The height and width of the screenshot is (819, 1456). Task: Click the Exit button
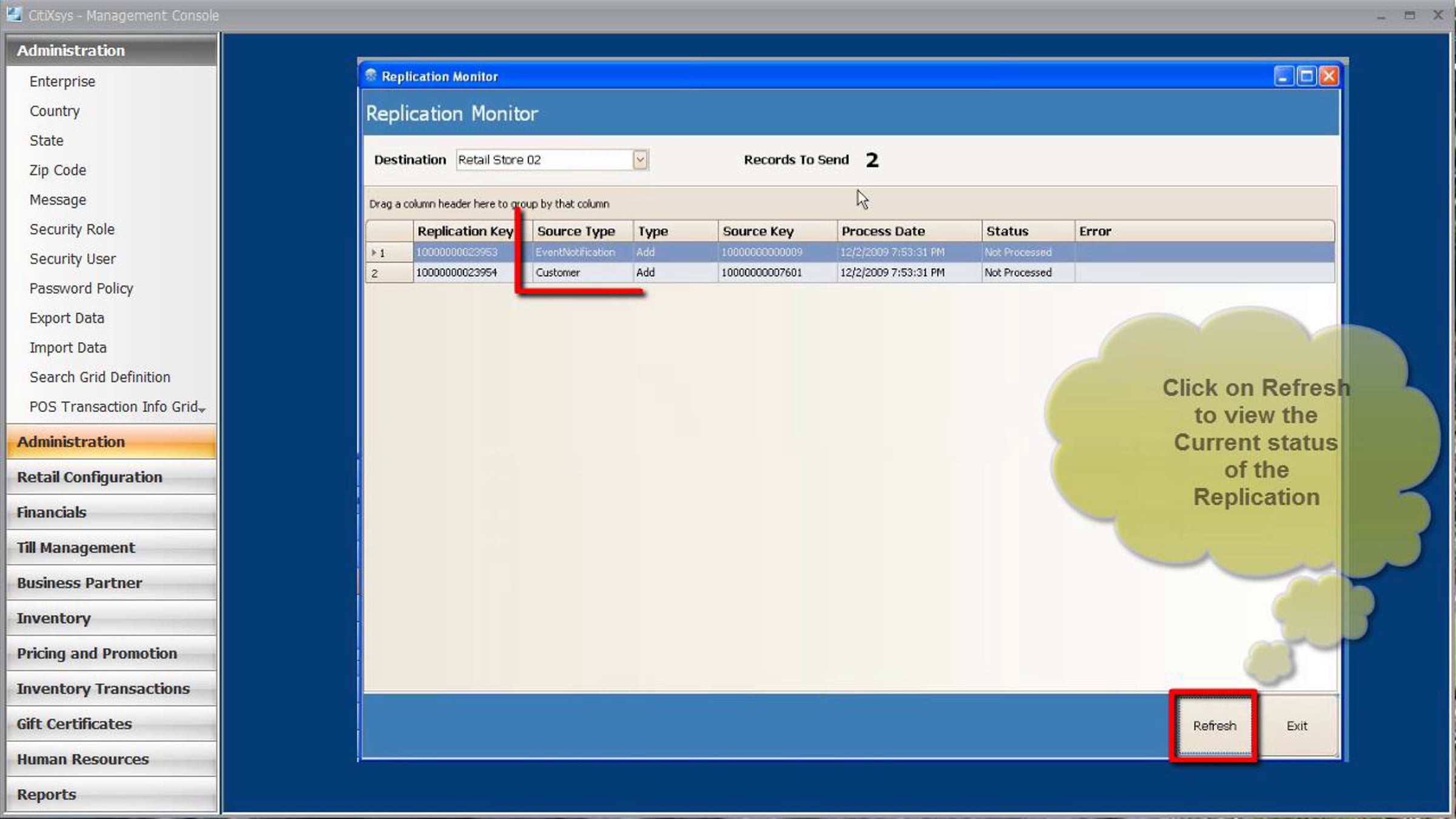[1296, 726]
